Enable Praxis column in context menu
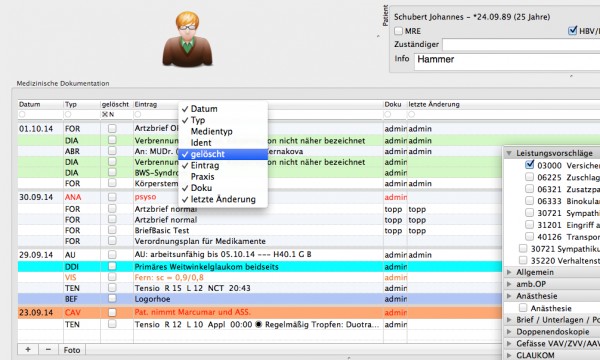Viewport: 600px width, 360px height. 223,177
